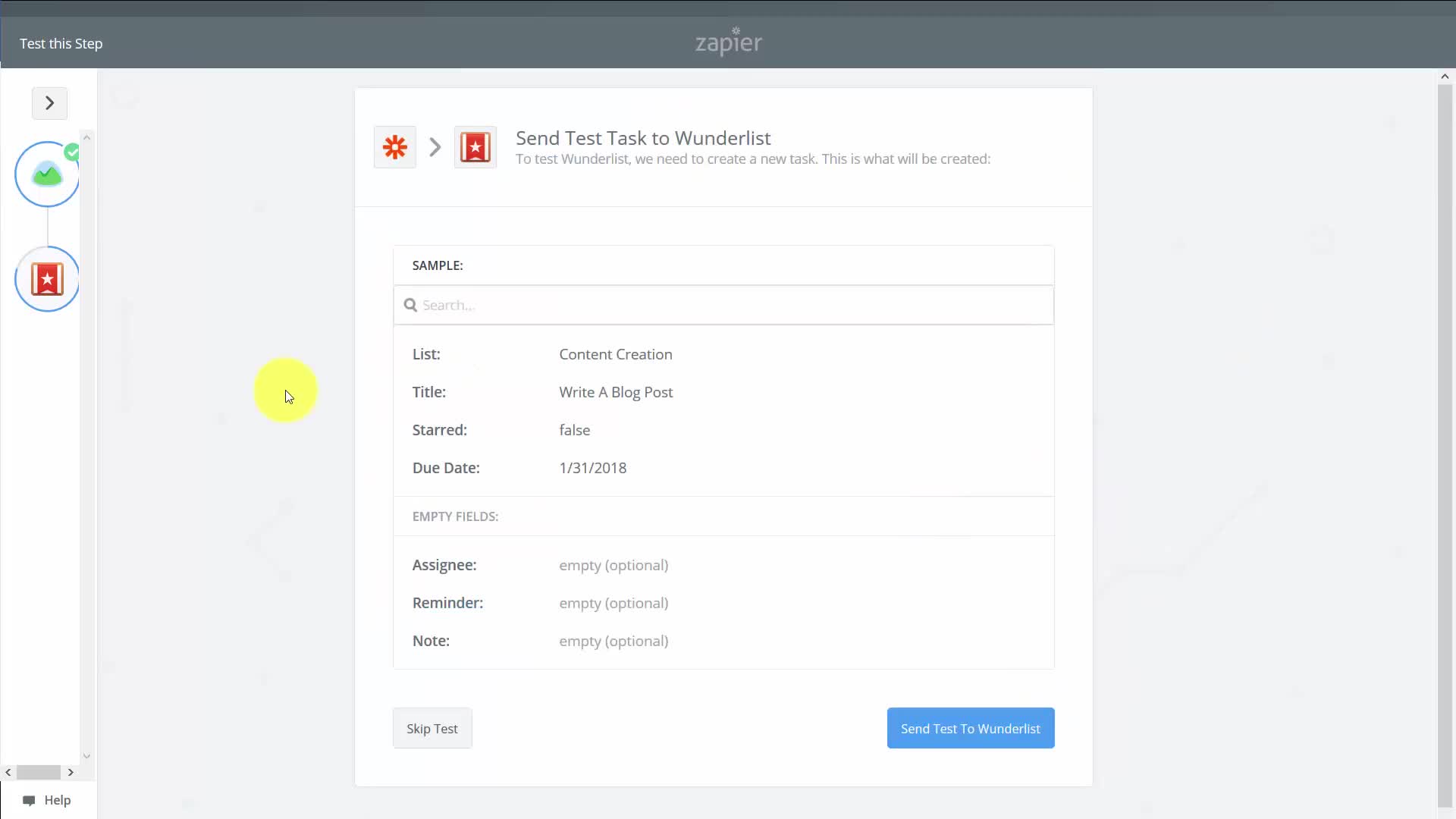The height and width of the screenshot is (819, 1456).
Task: Click sidebar horizontal scroll-left arrow
Action: 8,772
